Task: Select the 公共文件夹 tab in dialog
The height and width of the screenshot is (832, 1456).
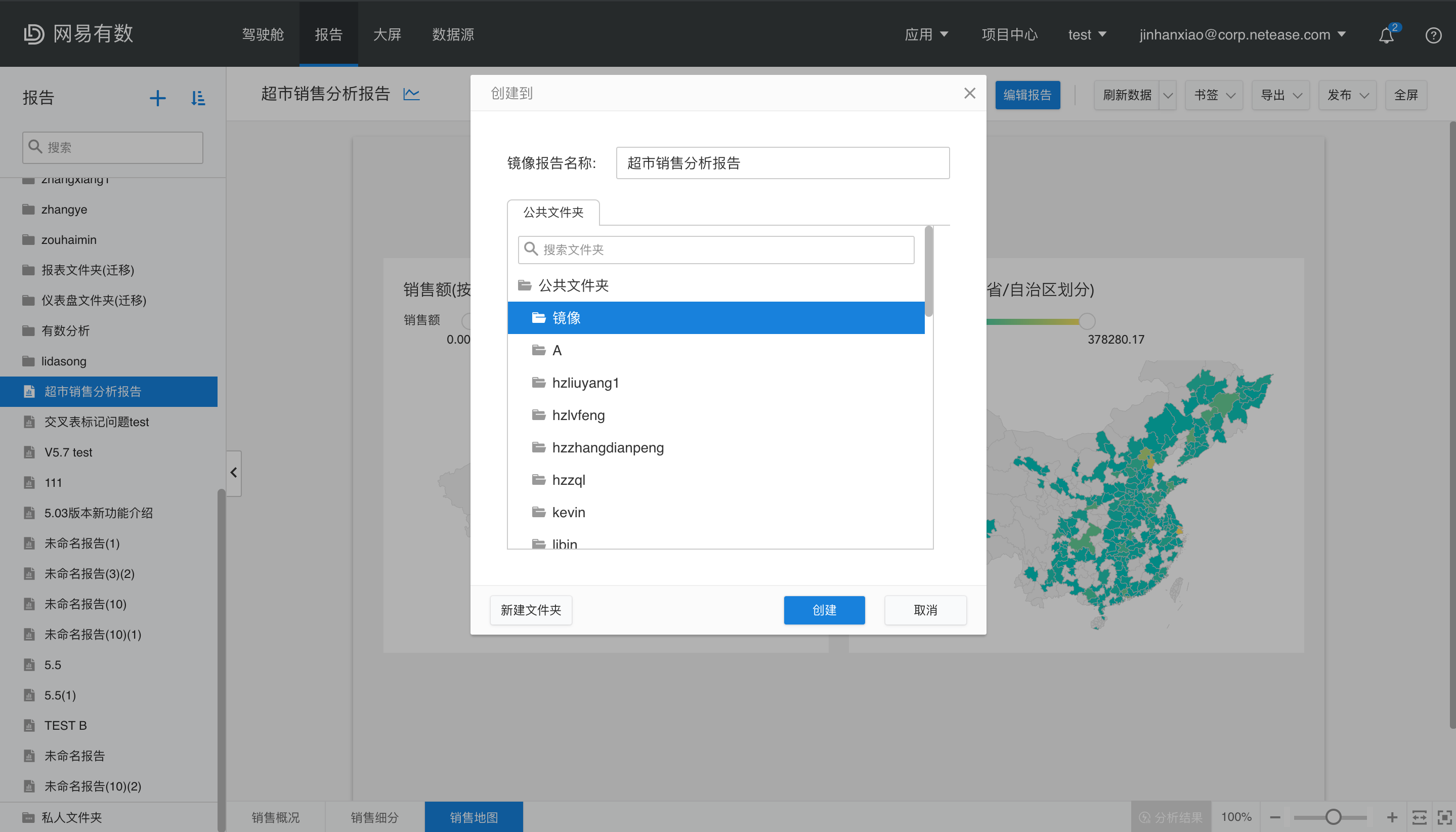Action: [x=553, y=213]
